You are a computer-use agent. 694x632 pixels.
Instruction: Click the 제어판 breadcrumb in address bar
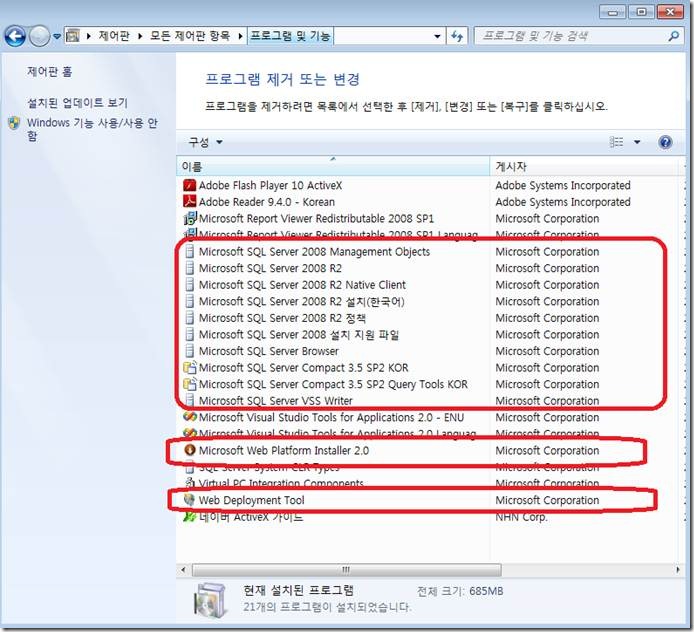(113, 36)
